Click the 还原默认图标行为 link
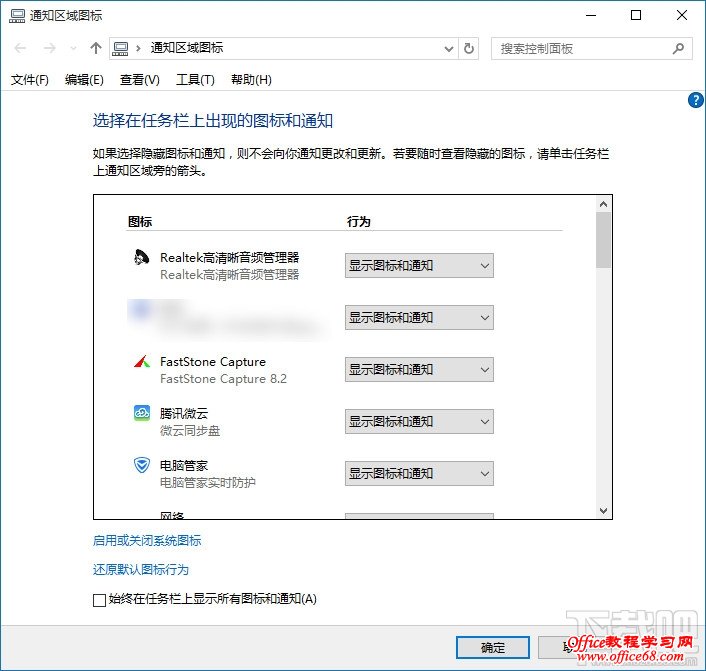706x671 pixels. pyautogui.click(x=141, y=570)
